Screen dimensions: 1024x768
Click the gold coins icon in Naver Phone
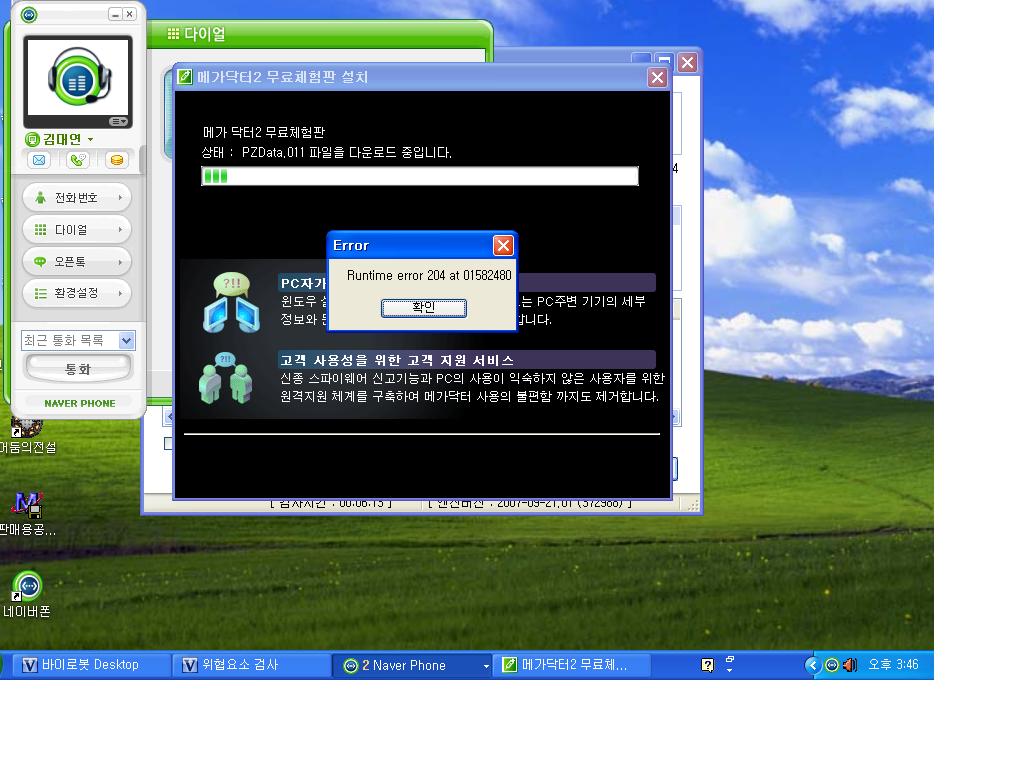pos(117,160)
